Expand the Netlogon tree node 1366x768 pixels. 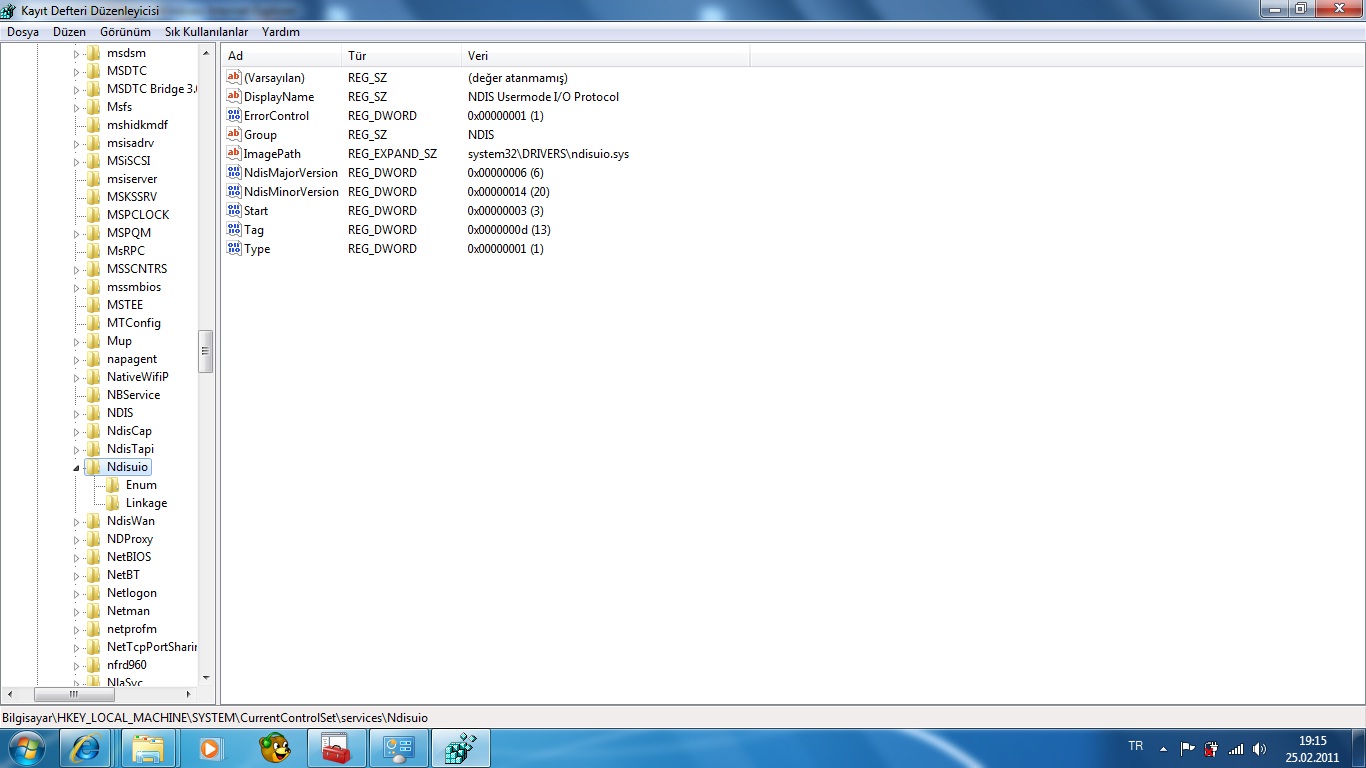click(76, 593)
